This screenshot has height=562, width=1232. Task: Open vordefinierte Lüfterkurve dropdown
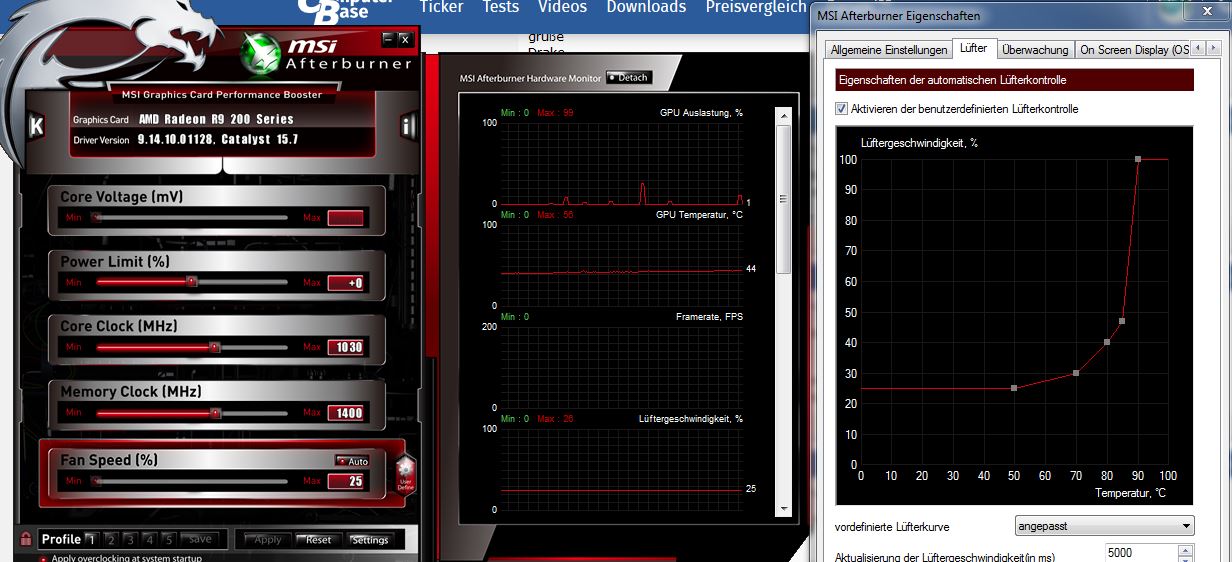[1104, 526]
